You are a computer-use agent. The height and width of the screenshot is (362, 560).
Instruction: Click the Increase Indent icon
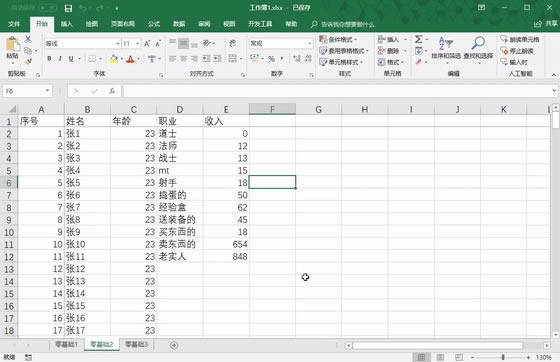(217, 59)
